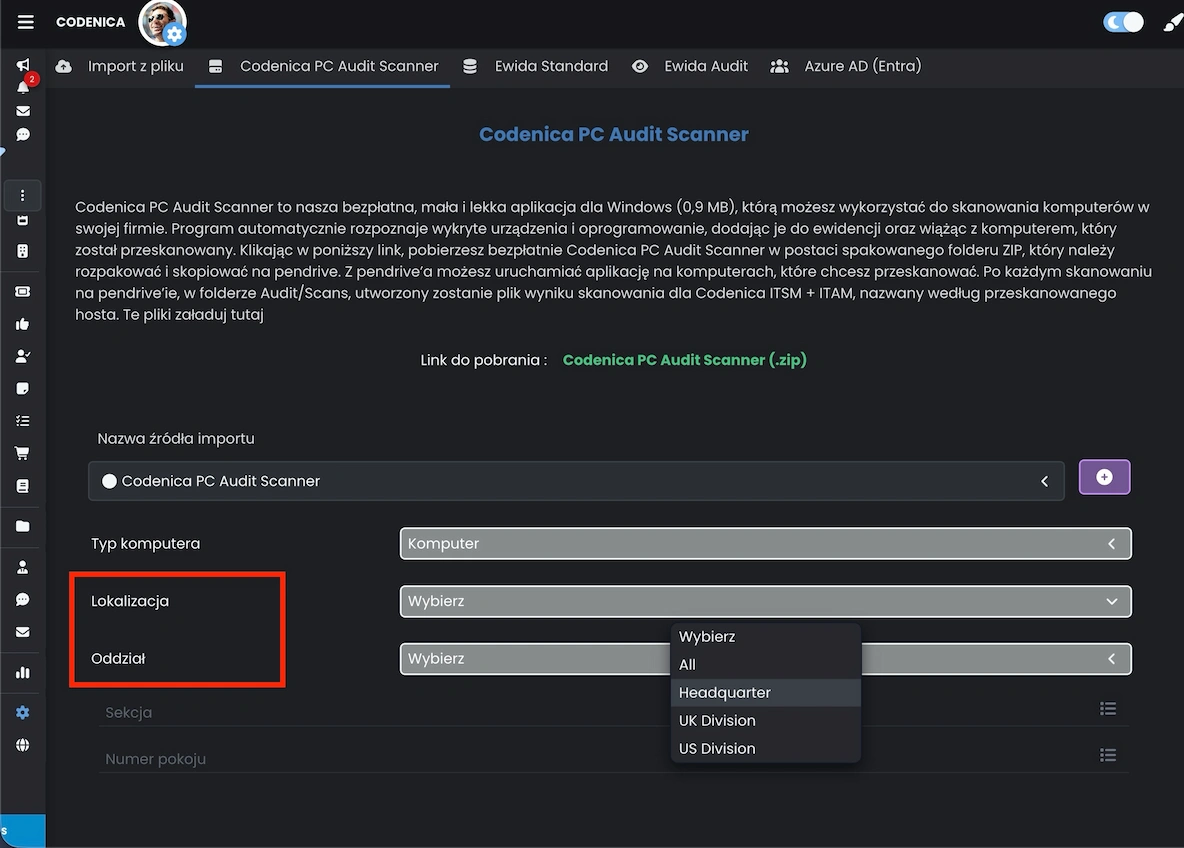
Task: Switch to the Ewida Standard tab
Action: pos(551,66)
